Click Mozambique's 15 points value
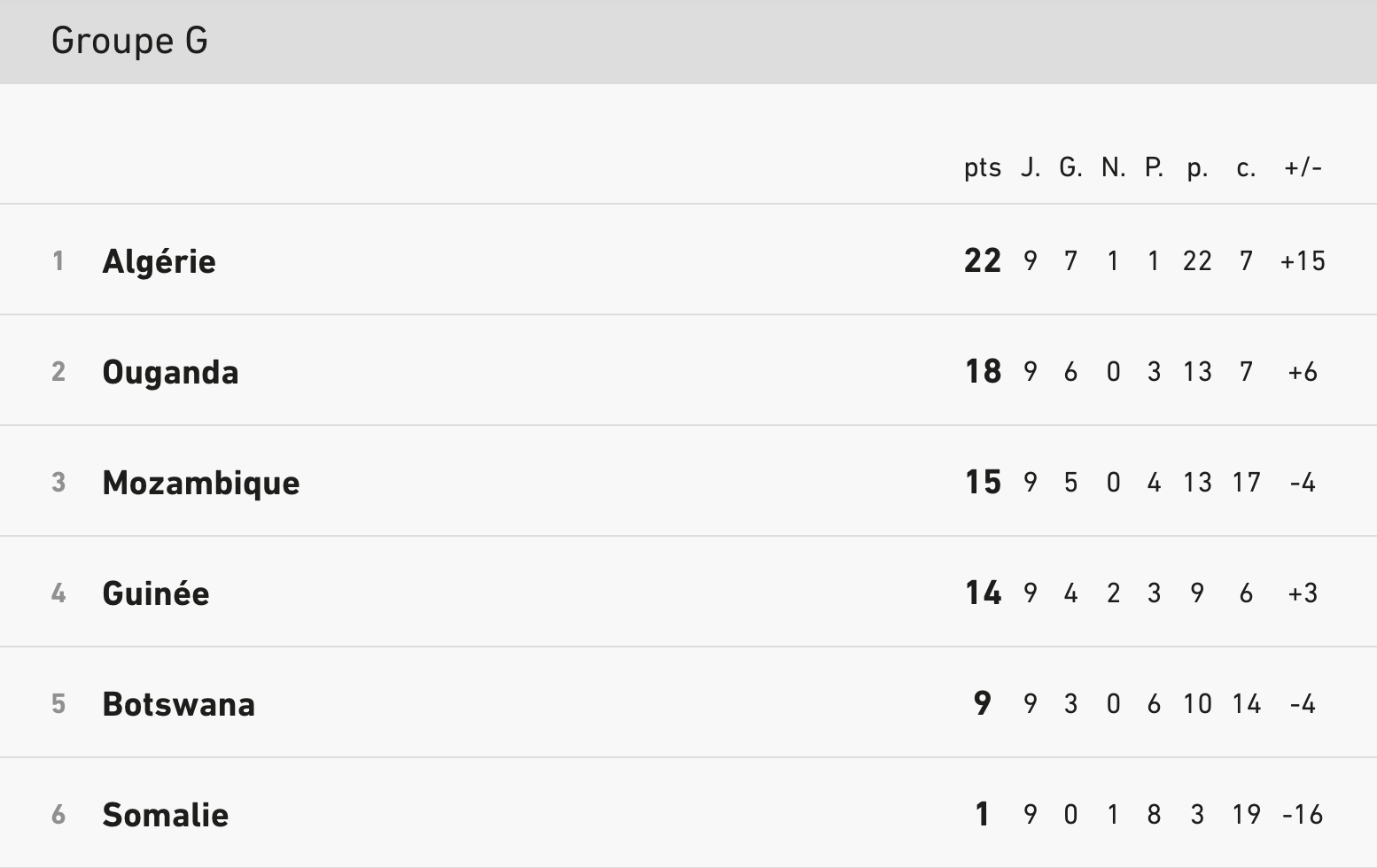The width and height of the screenshot is (1377, 868). (x=983, y=482)
